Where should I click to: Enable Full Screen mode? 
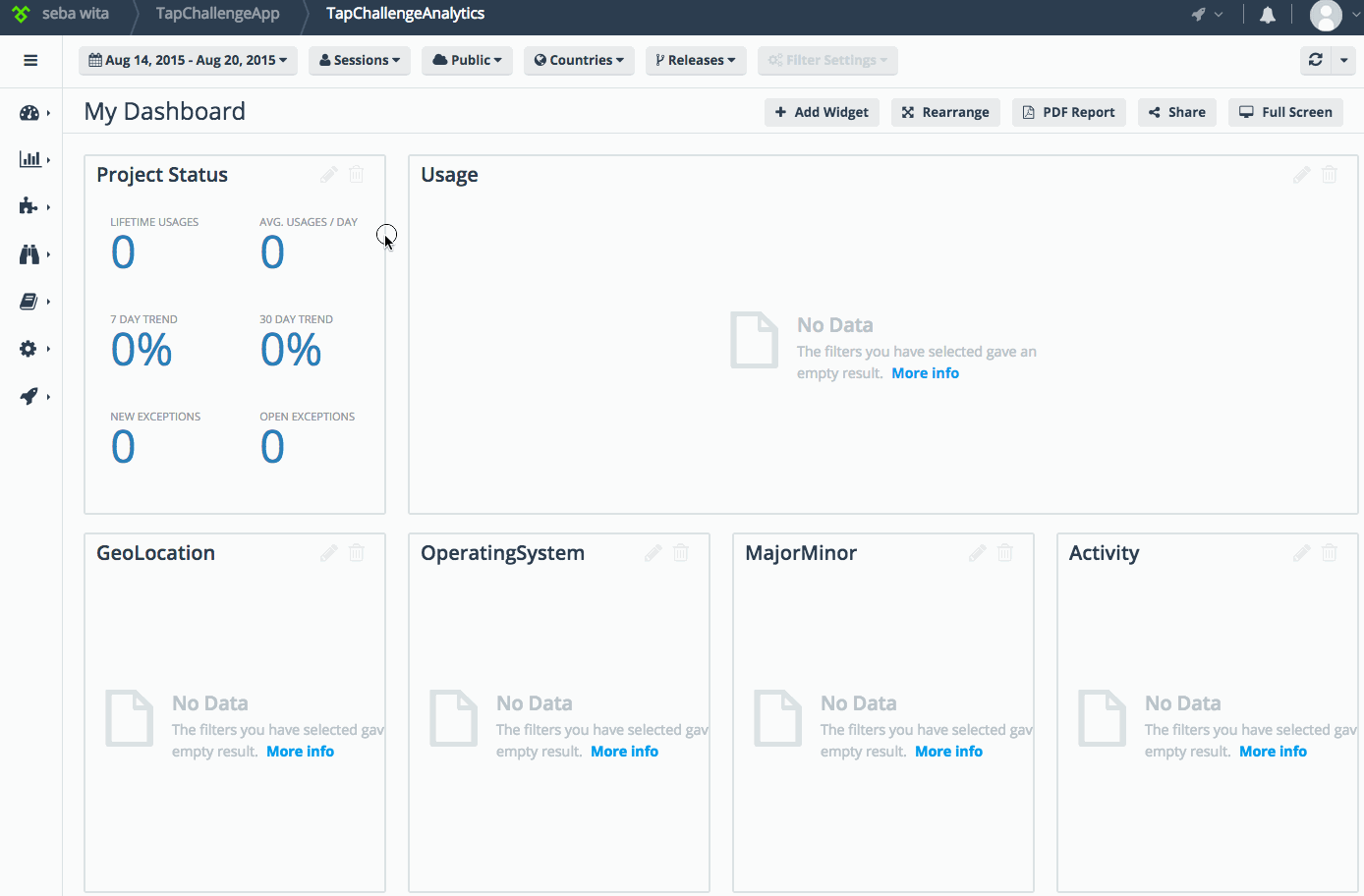(1285, 111)
